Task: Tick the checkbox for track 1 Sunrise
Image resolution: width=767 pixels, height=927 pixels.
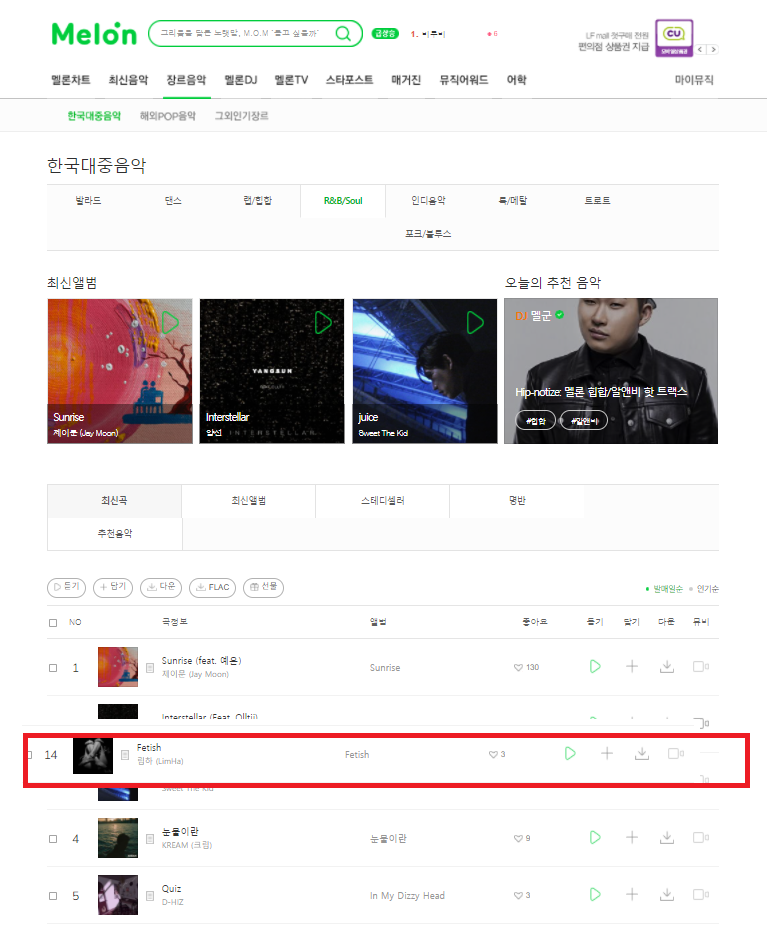Action: pos(53,668)
